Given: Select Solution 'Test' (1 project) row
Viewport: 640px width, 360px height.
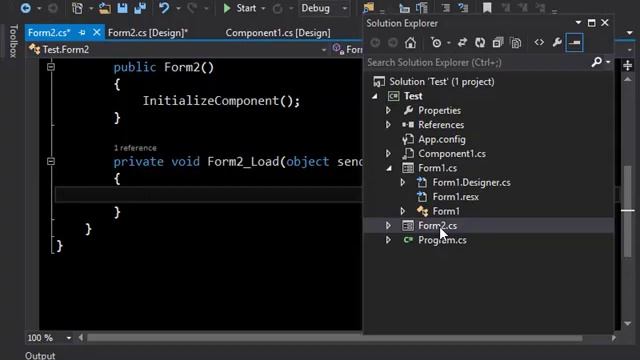Looking at the screenshot, I should click(x=489, y=82).
